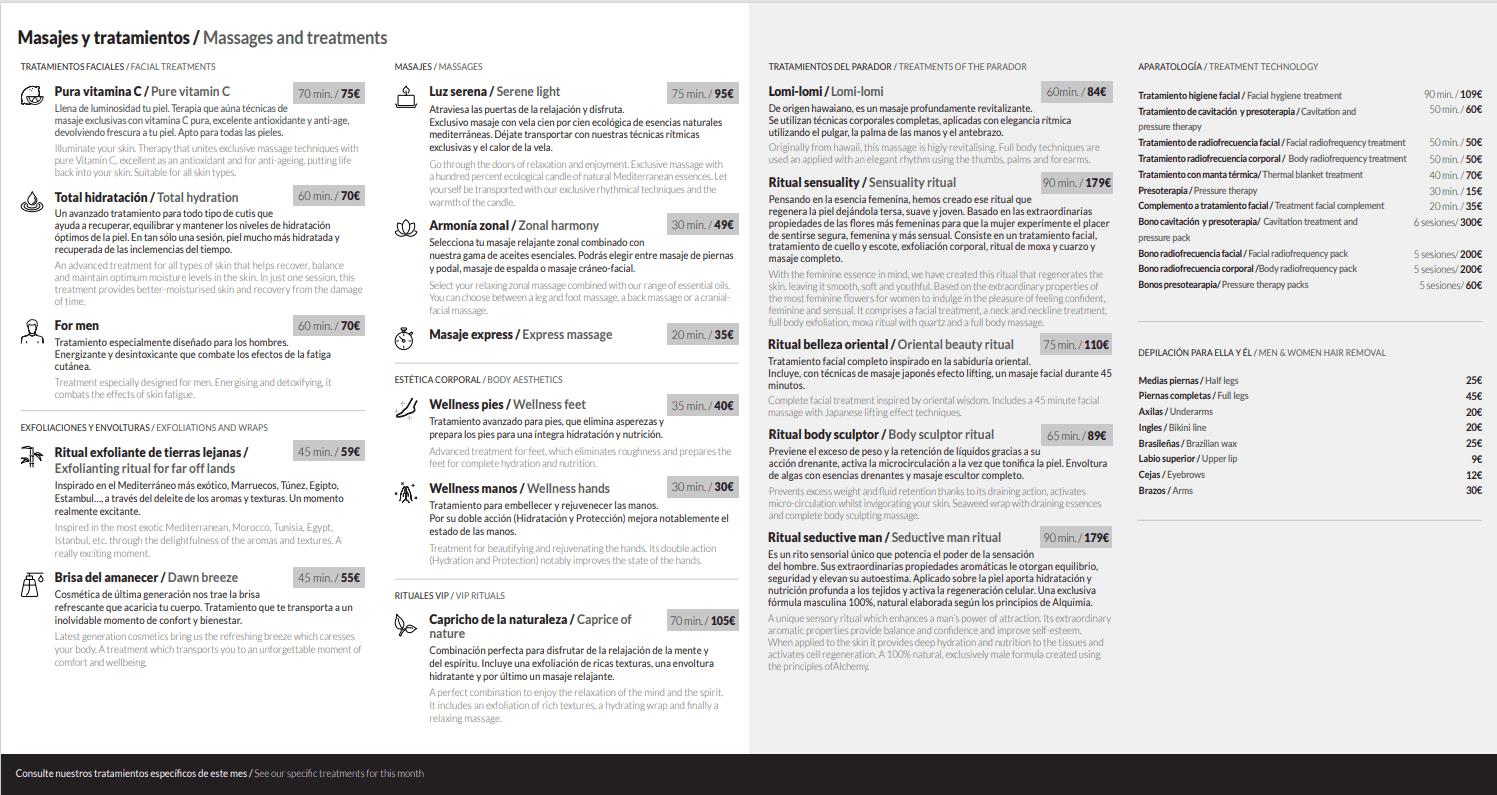Click the 'Ingles / Bikini line' row
This screenshot has height=795, width=1497.
pyautogui.click(x=1310, y=428)
